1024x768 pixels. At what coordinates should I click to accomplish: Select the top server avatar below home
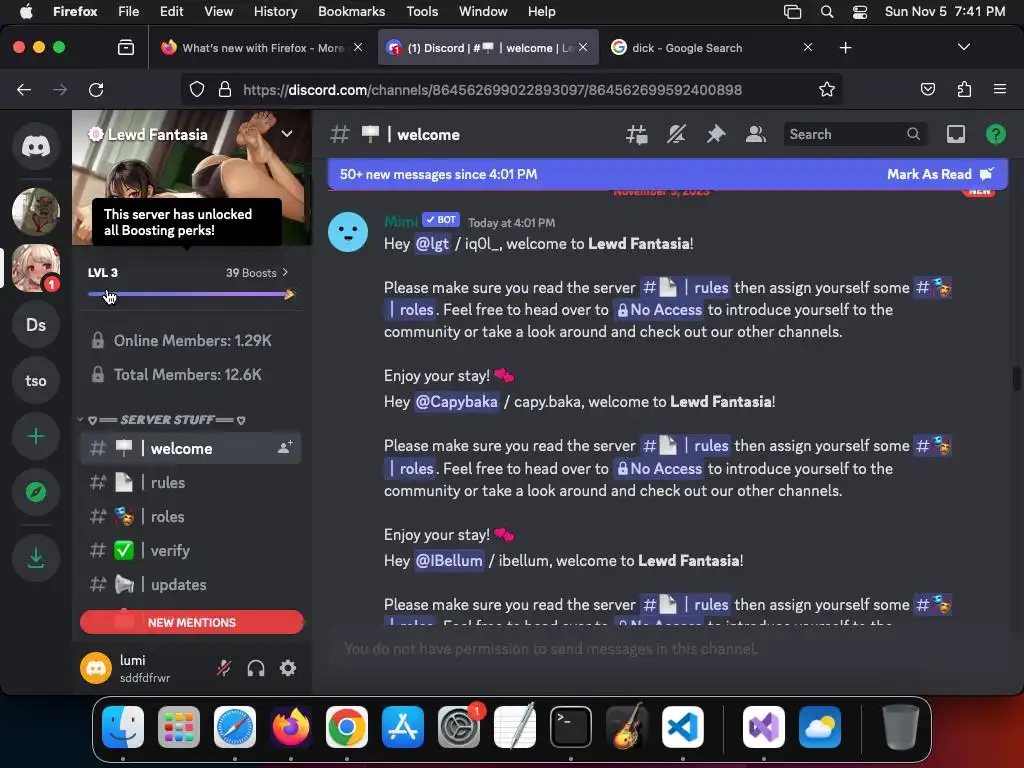coord(36,212)
